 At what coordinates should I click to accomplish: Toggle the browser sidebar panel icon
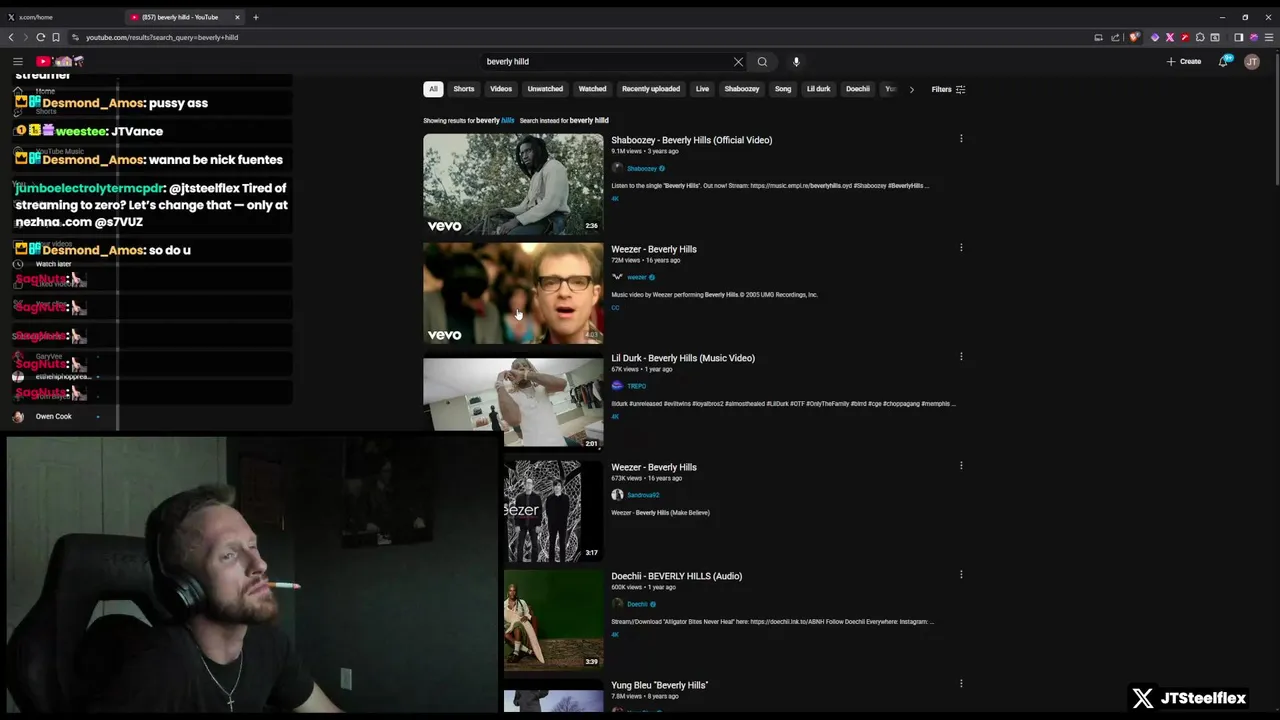[x=1238, y=37]
